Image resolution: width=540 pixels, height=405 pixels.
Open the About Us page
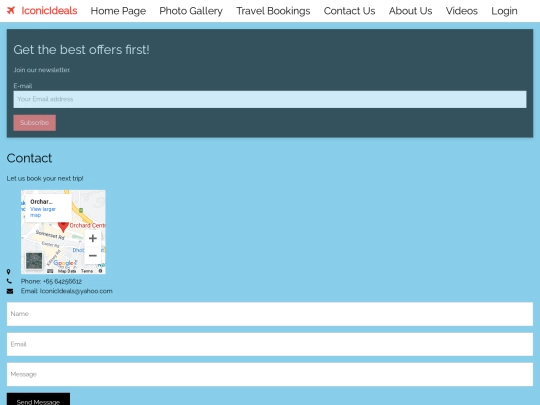(x=411, y=11)
